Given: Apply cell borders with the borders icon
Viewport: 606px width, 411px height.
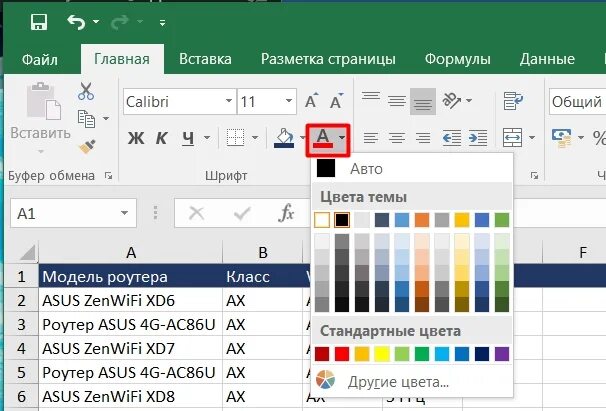Looking at the screenshot, I should pos(235,137).
